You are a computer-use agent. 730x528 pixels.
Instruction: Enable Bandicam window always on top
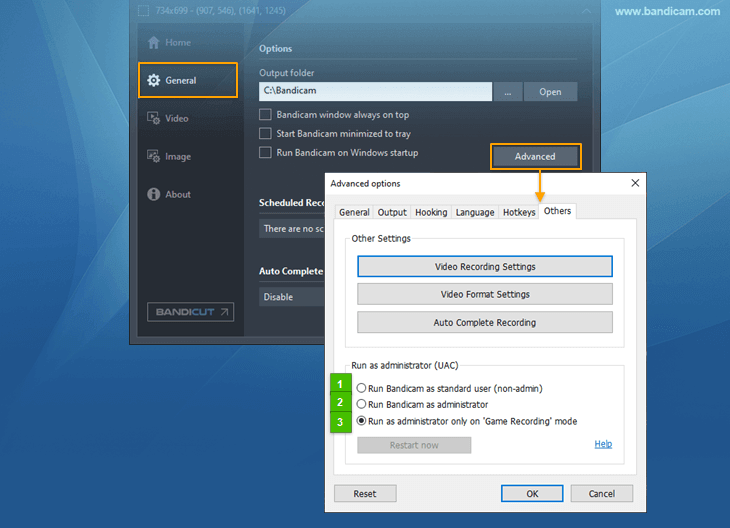pos(265,115)
